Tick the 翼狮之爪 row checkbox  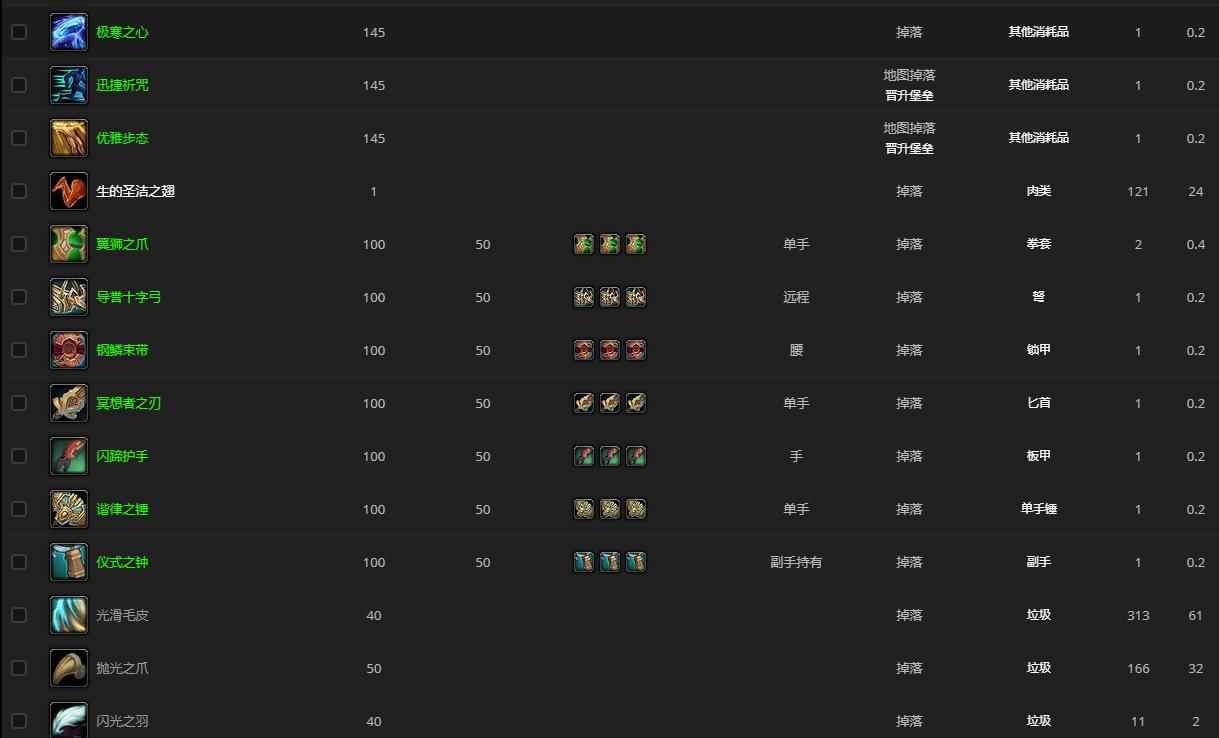pyautogui.click(x=19, y=244)
